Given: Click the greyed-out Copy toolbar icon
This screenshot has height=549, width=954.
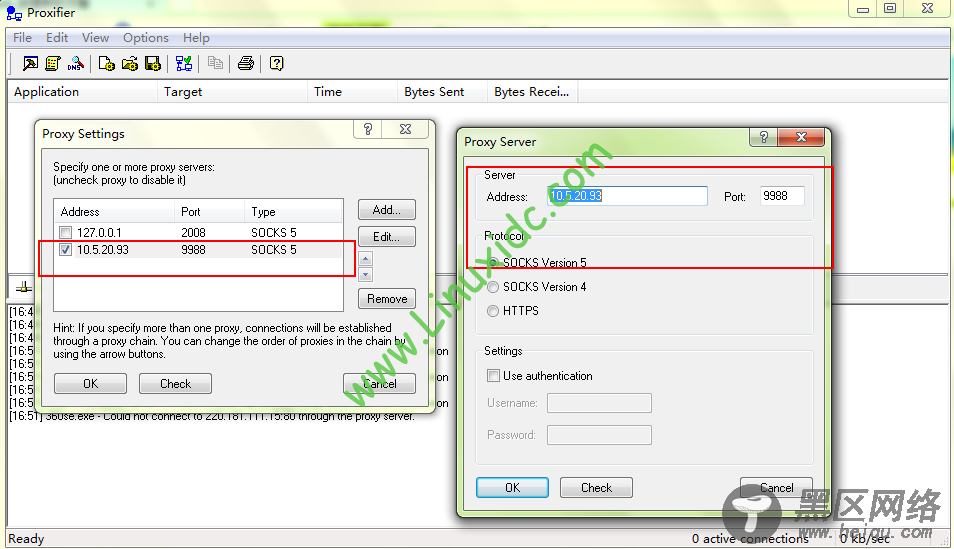Looking at the screenshot, I should click(215, 63).
